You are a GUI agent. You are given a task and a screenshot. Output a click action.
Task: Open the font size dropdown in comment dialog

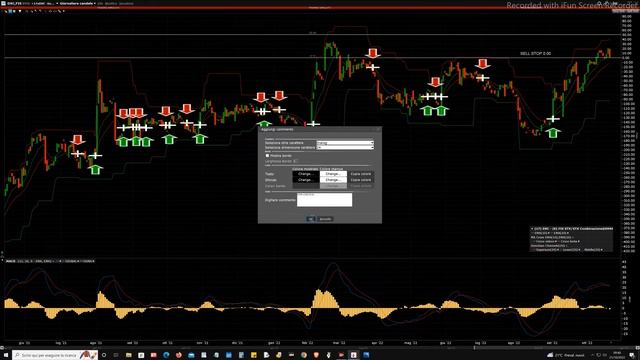pos(345,147)
